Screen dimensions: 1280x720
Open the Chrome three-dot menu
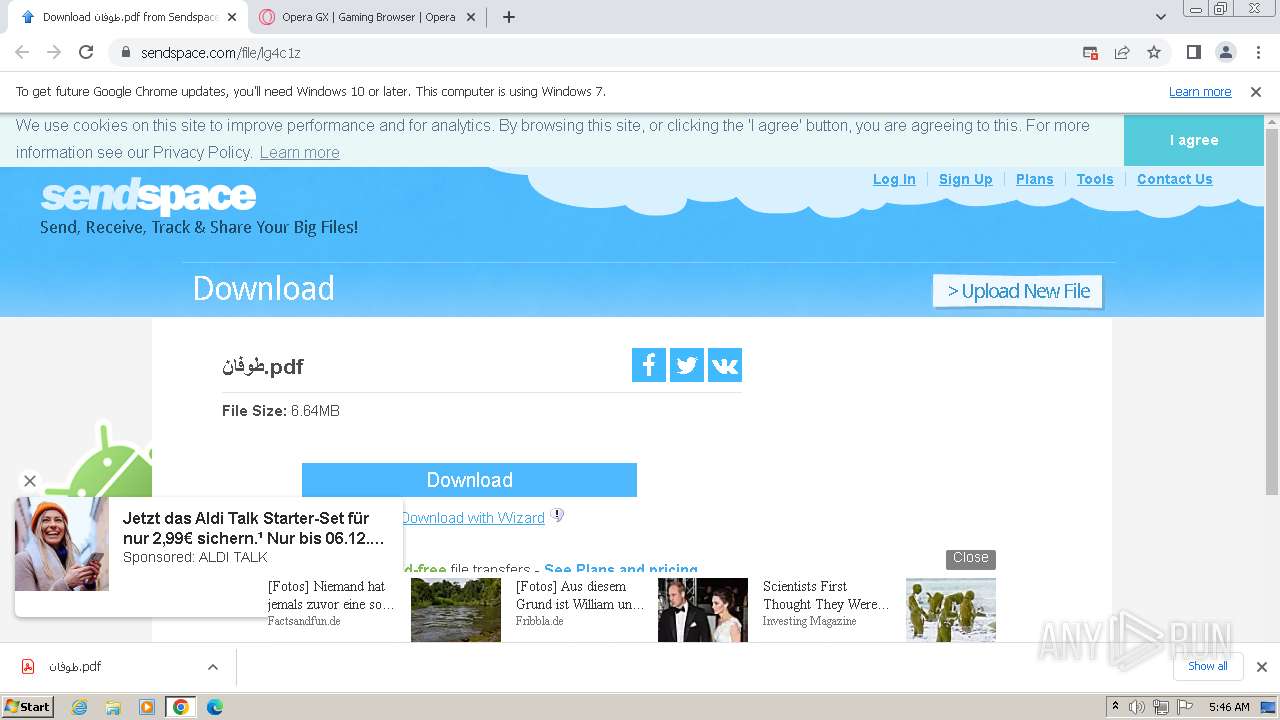[x=1258, y=52]
